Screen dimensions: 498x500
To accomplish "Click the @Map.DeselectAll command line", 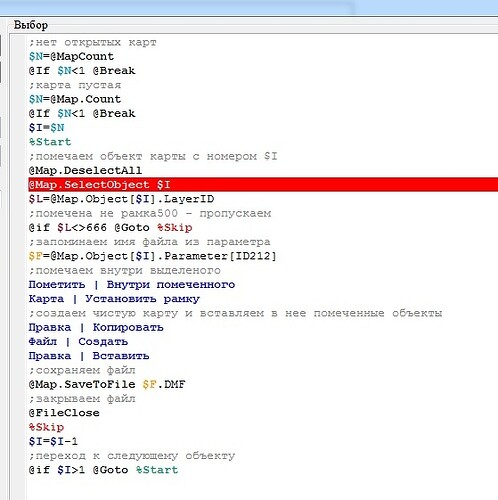I will click(x=85, y=171).
